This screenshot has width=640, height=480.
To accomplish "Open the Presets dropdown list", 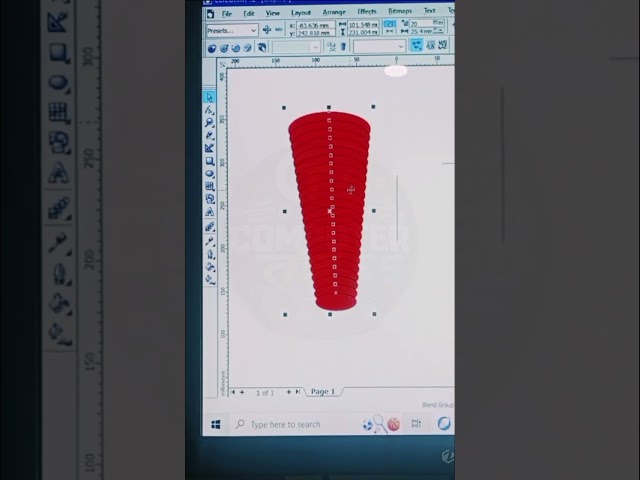I will click(253, 30).
